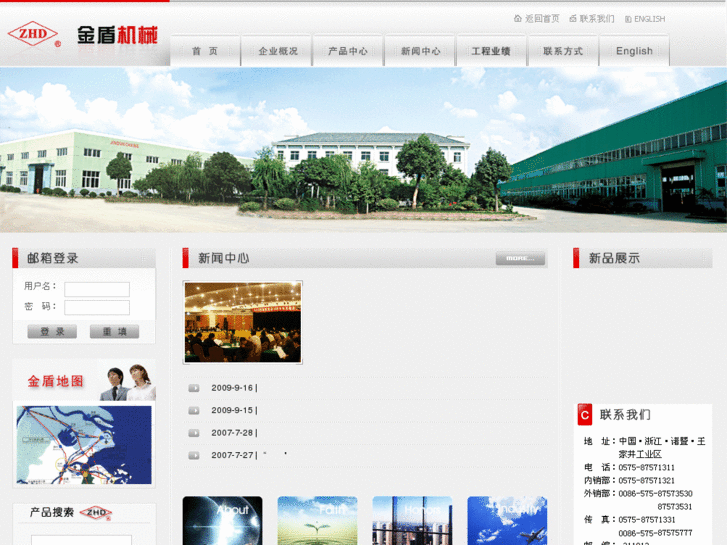
Task: Click the home icon beside 返回首页
Action: [x=517, y=19]
